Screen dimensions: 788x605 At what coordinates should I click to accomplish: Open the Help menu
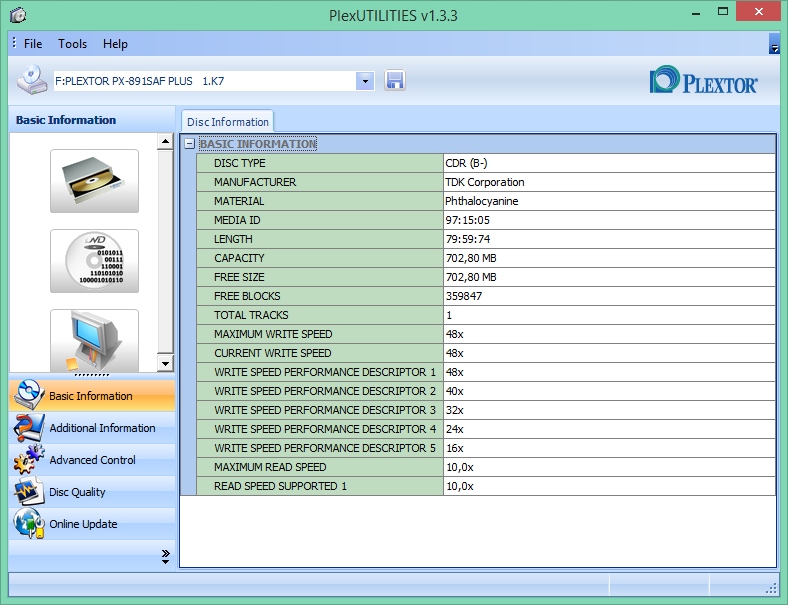click(115, 44)
